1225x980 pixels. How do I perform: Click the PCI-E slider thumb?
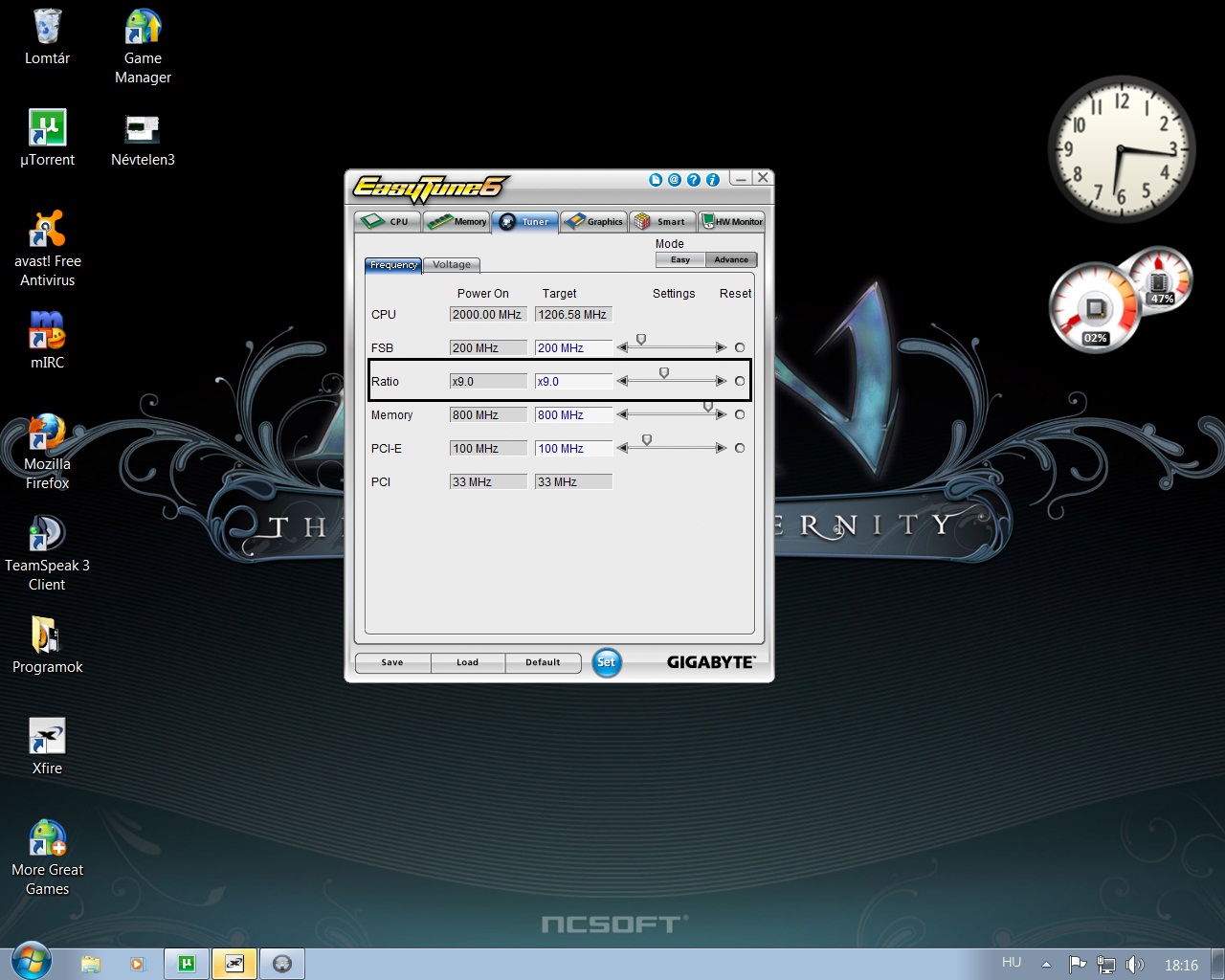(647, 440)
